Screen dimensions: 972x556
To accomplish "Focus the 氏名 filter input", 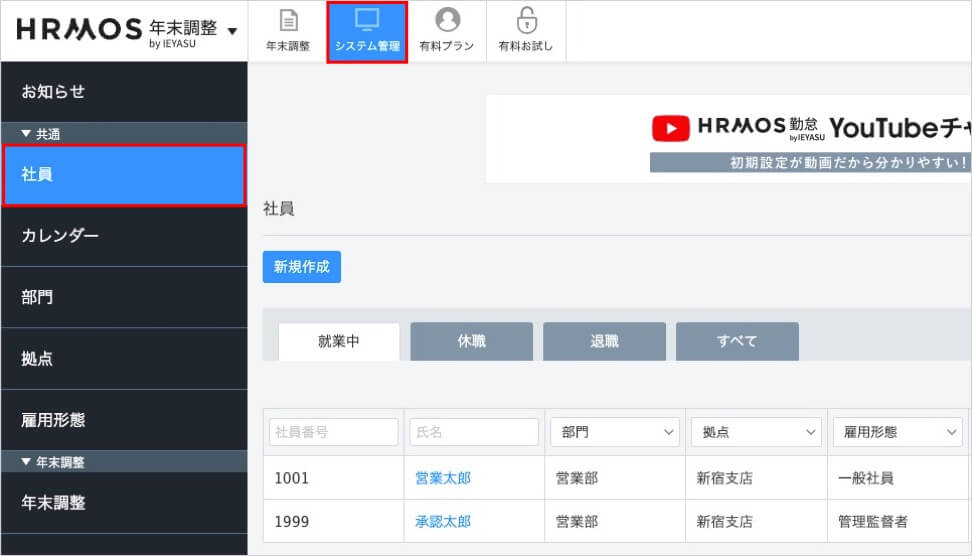I will [474, 432].
